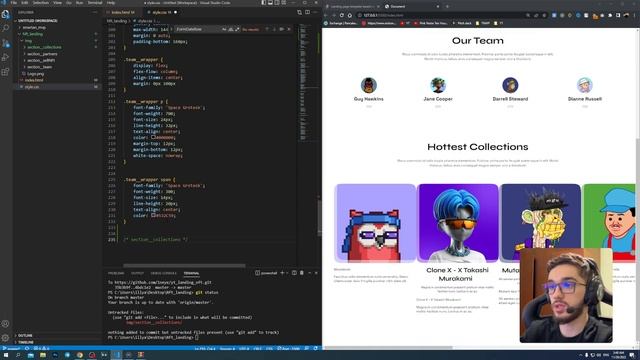Screen dimensions: 640x360
Task: Open Logo.png in the explorer
Action: tap(35, 74)
